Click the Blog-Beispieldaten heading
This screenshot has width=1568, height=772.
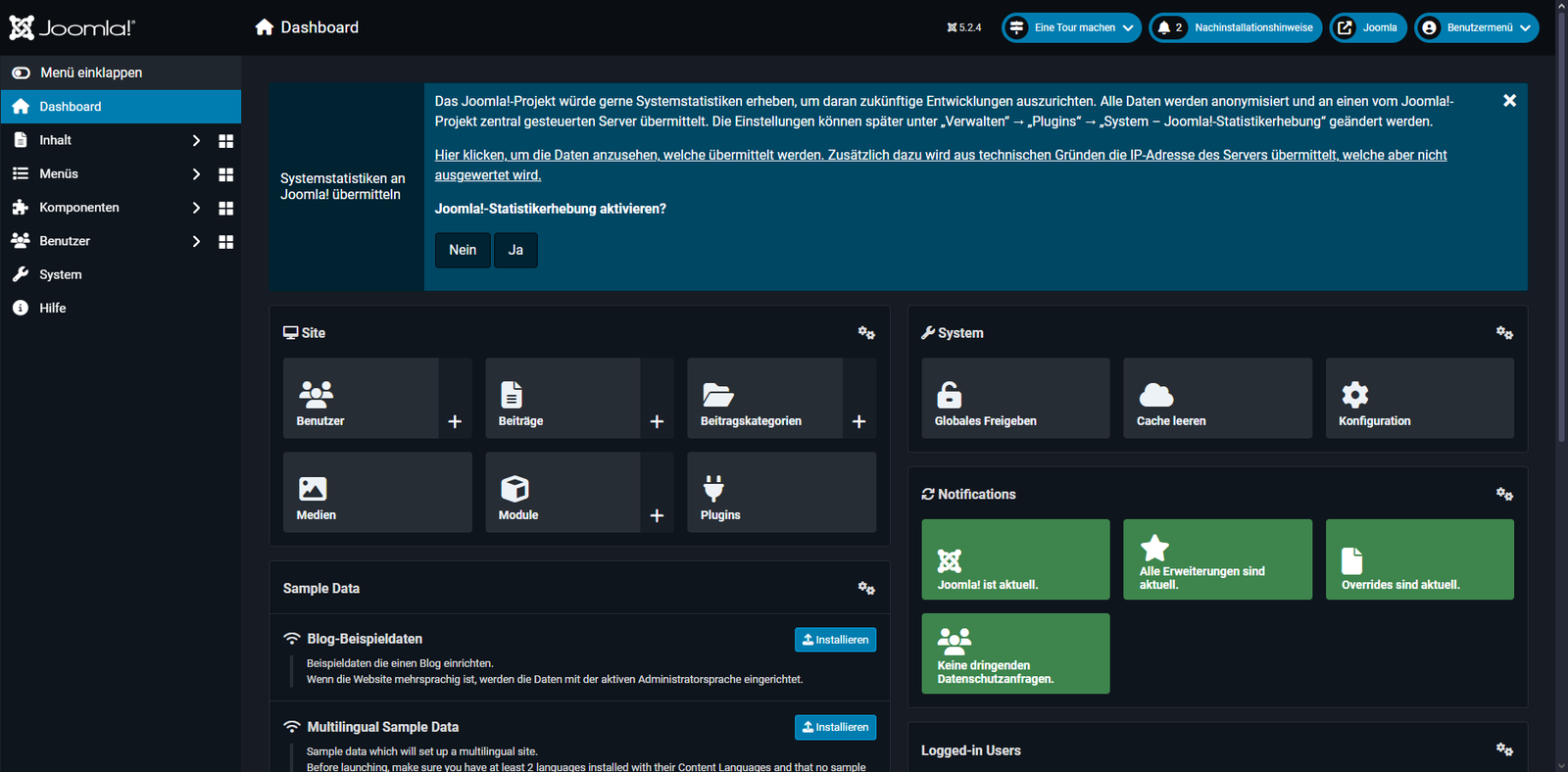(365, 639)
